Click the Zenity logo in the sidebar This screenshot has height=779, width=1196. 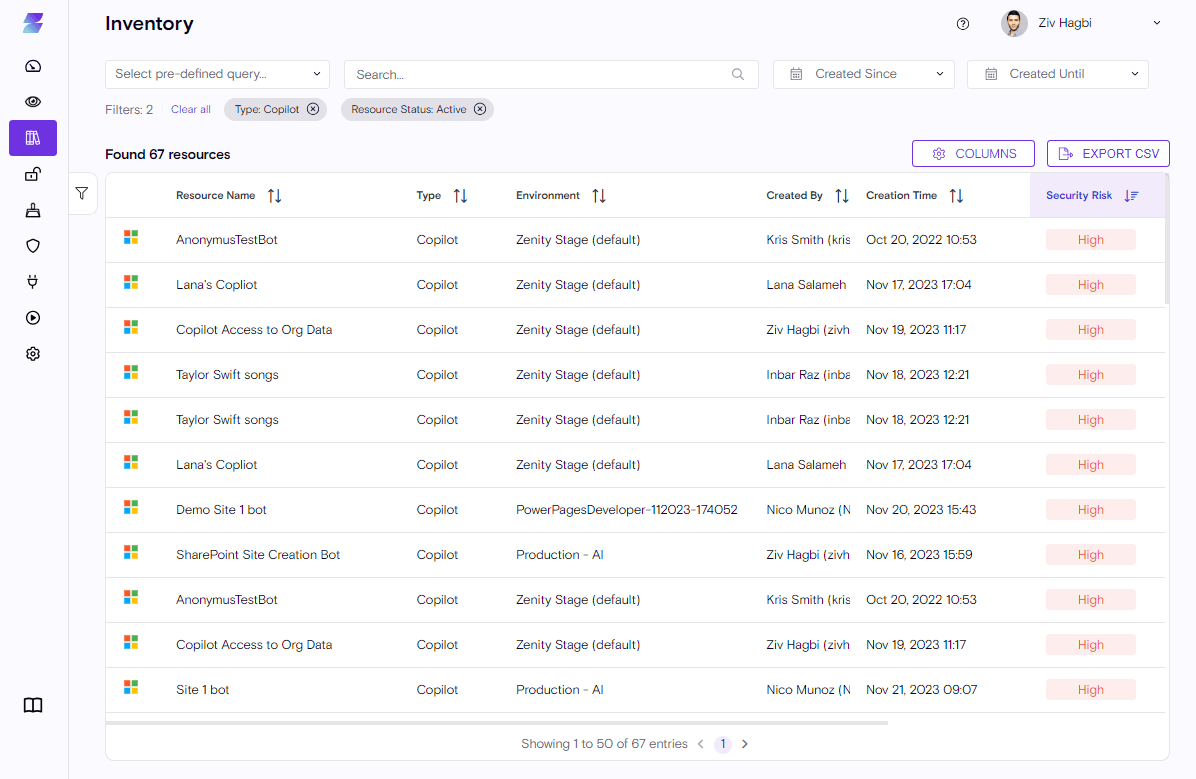pos(33,23)
